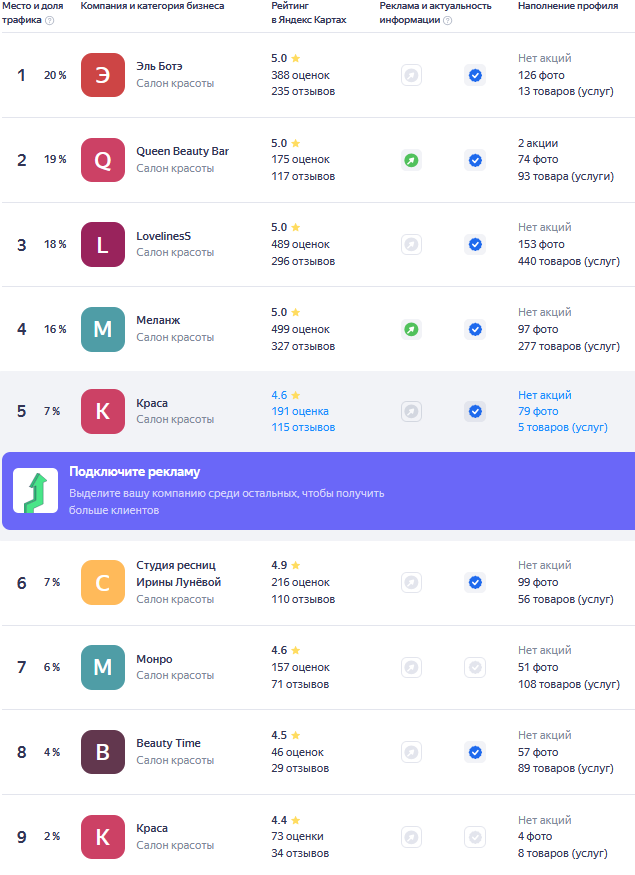Viewport: 635px width, 875px height.
Task: Click the Beauty Time company name
Action: [169, 743]
